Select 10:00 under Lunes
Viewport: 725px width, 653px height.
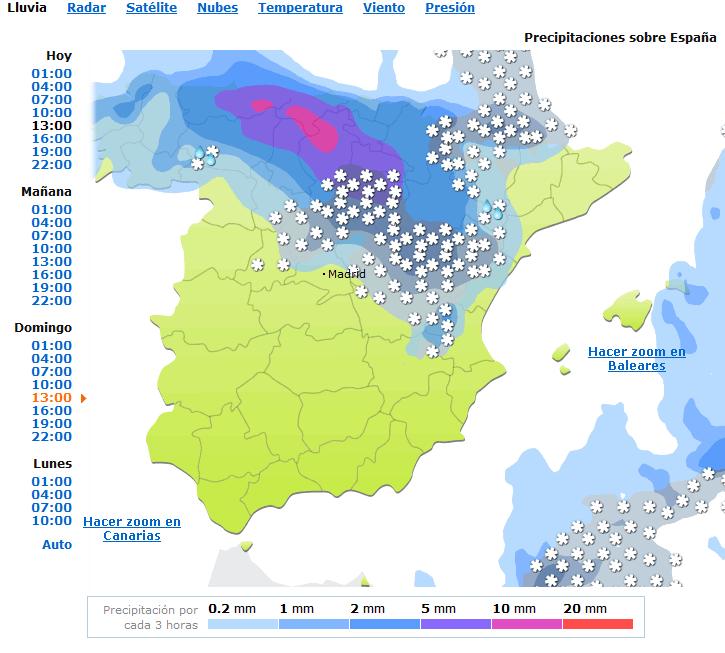click(51, 521)
